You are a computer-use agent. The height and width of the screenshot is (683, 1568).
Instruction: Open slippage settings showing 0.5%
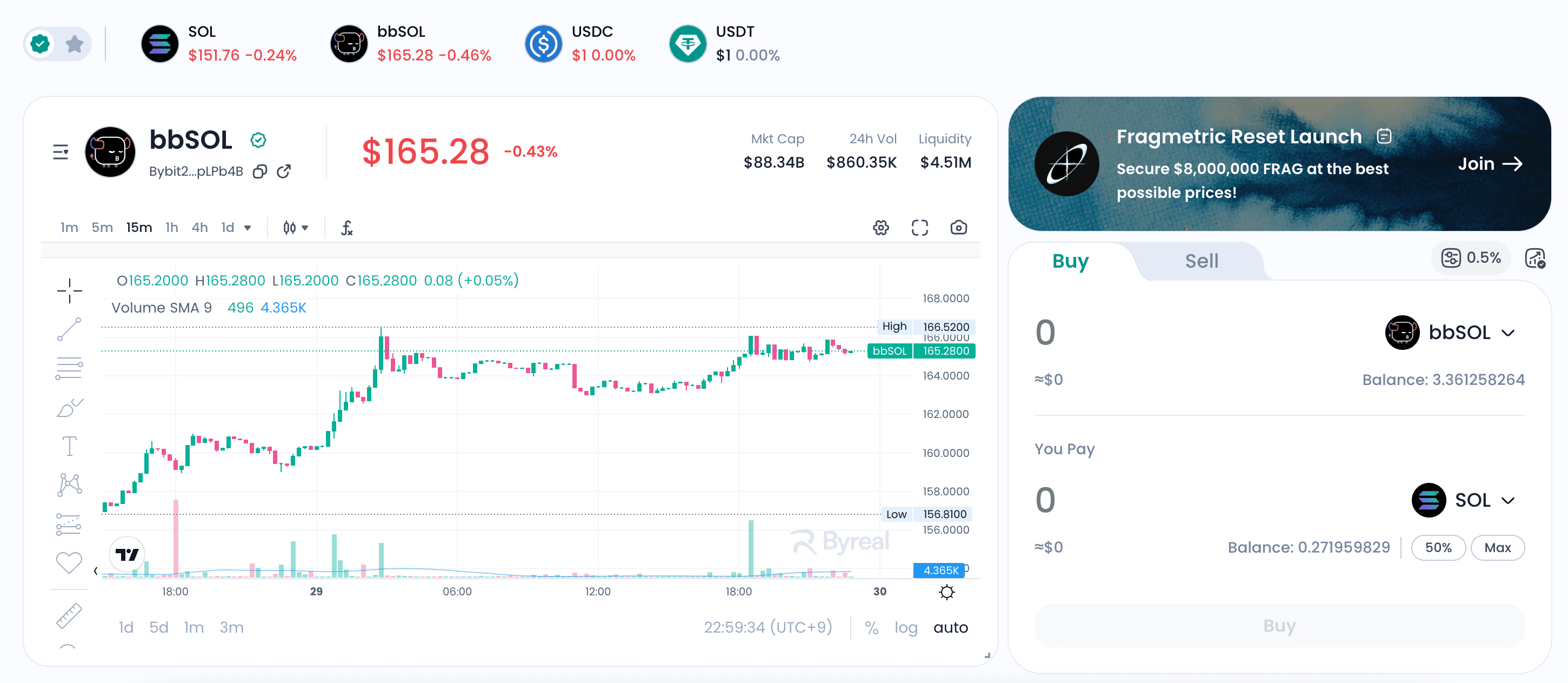1471,258
